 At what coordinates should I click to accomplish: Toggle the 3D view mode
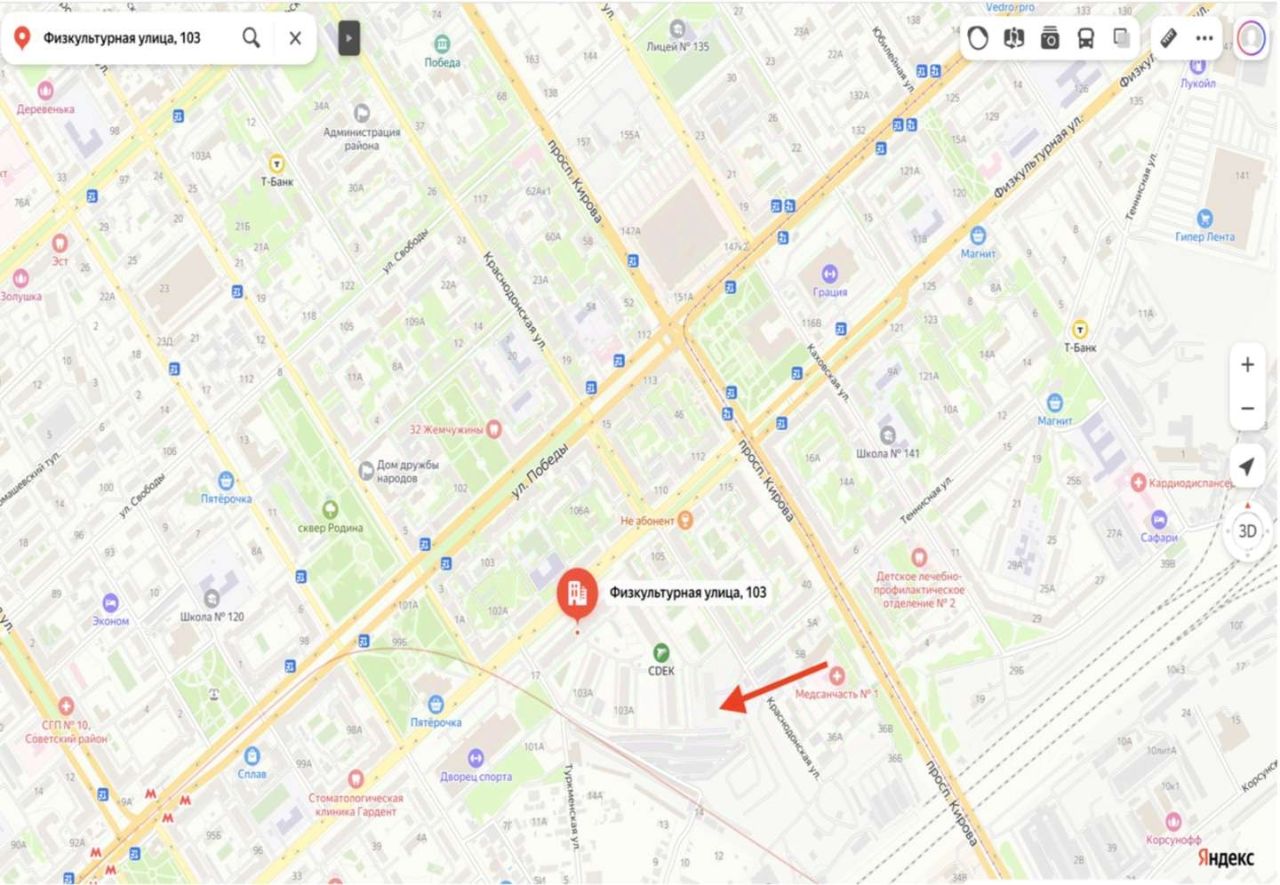pos(1247,531)
